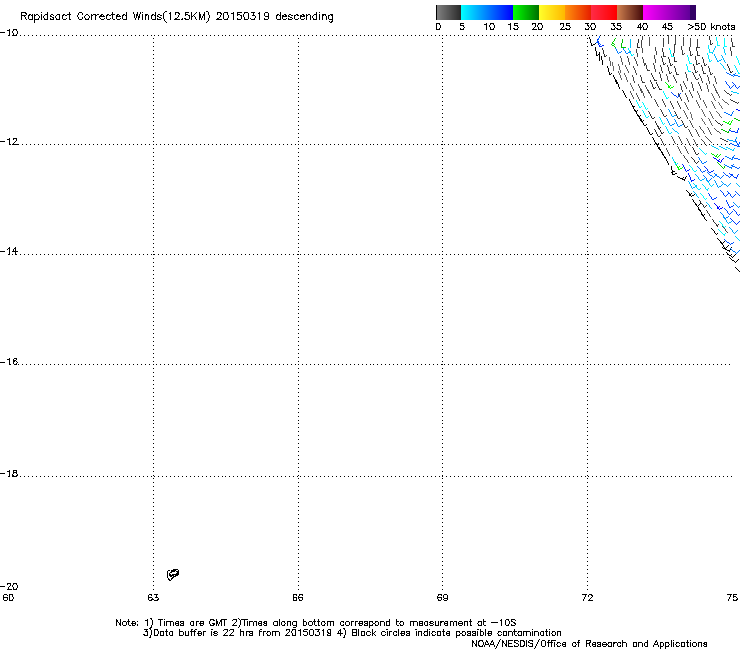Viewport: 740px width, 650px height.
Task: Click the date '20150319' in the title
Action: pos(243,16)
